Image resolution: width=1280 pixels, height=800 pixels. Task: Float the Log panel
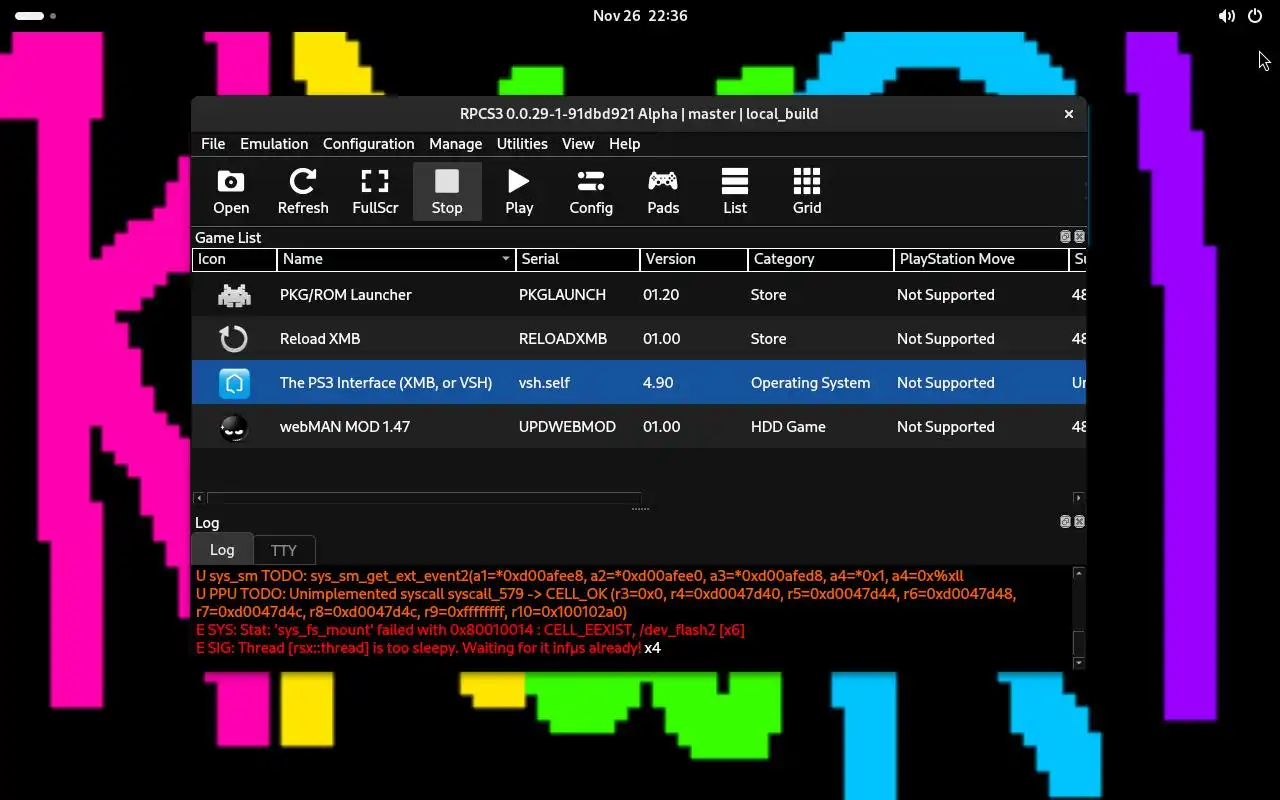click(x=1065, y=522)
